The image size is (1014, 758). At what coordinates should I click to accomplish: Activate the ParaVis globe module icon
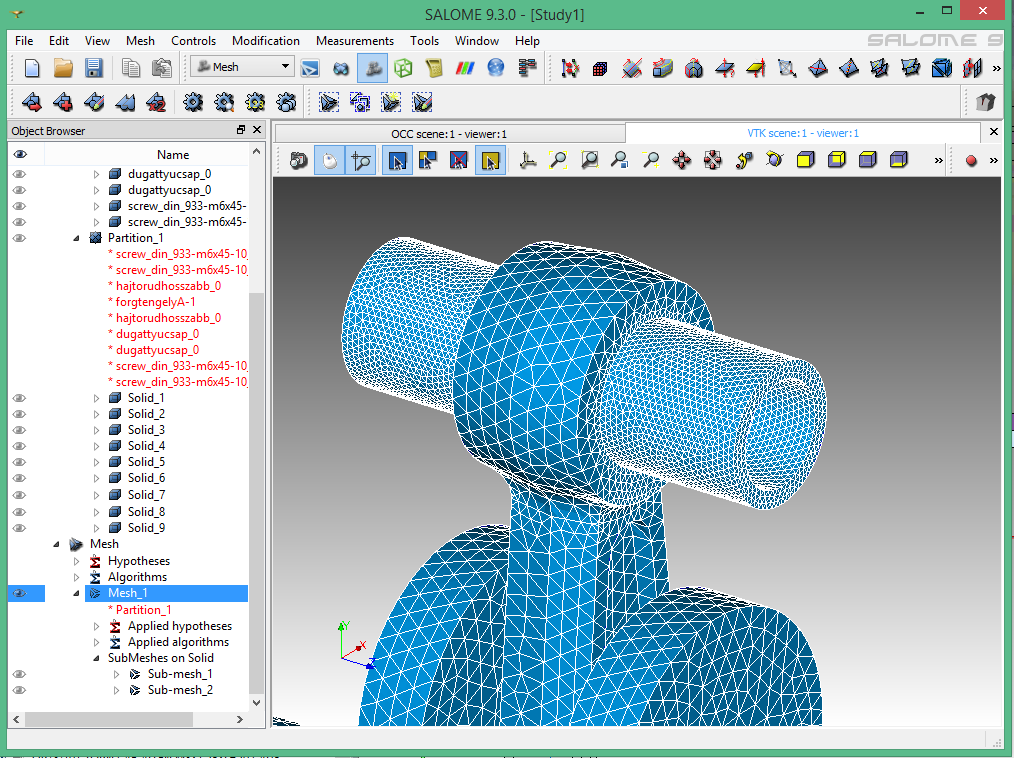coord(496,68)
